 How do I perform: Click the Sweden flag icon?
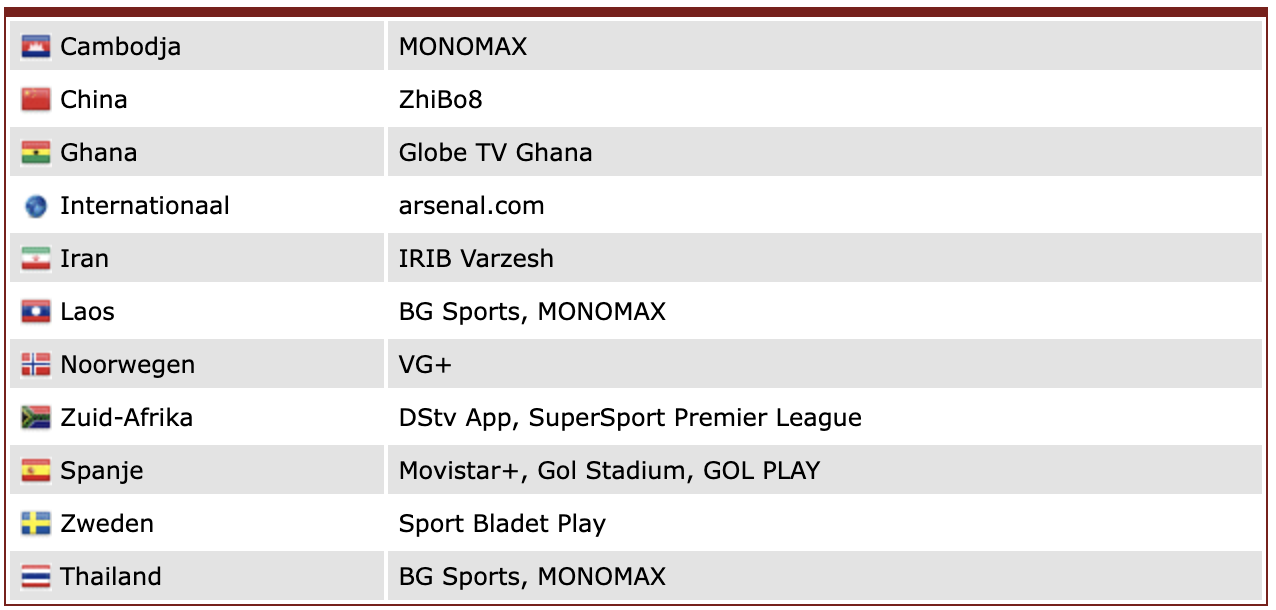pos(36,524)
